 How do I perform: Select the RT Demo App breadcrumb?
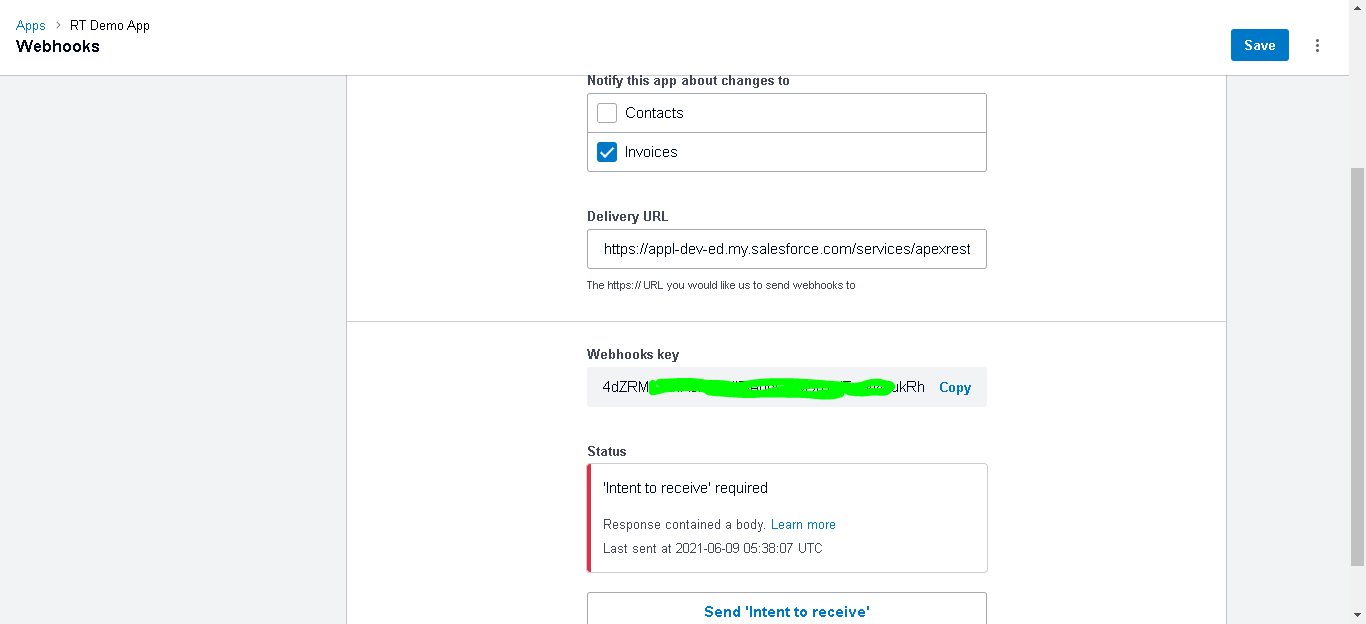coord(110,26)
